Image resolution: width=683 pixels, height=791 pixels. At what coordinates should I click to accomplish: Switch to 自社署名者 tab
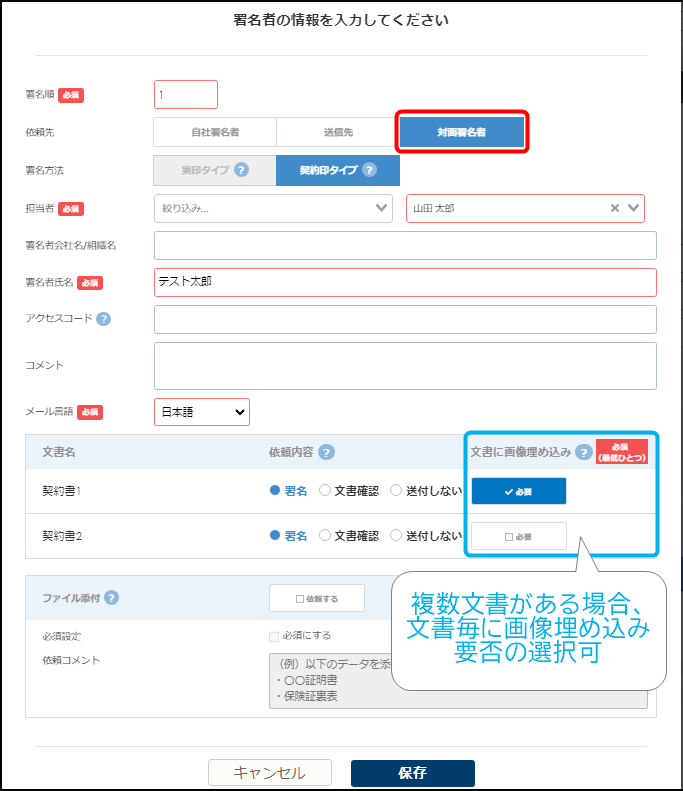(x=215, y=132)
